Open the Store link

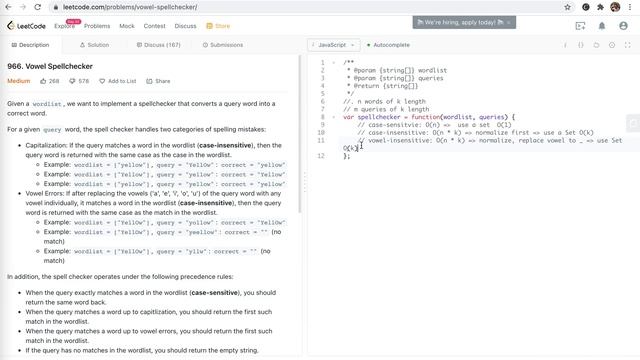[x=218, y=26]
